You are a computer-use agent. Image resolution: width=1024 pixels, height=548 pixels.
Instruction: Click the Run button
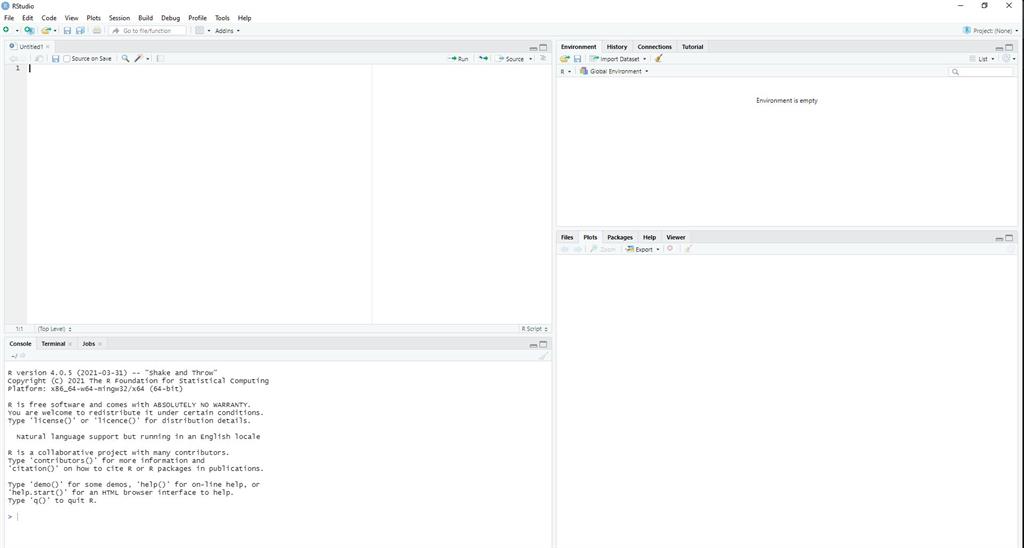point(458,59)
